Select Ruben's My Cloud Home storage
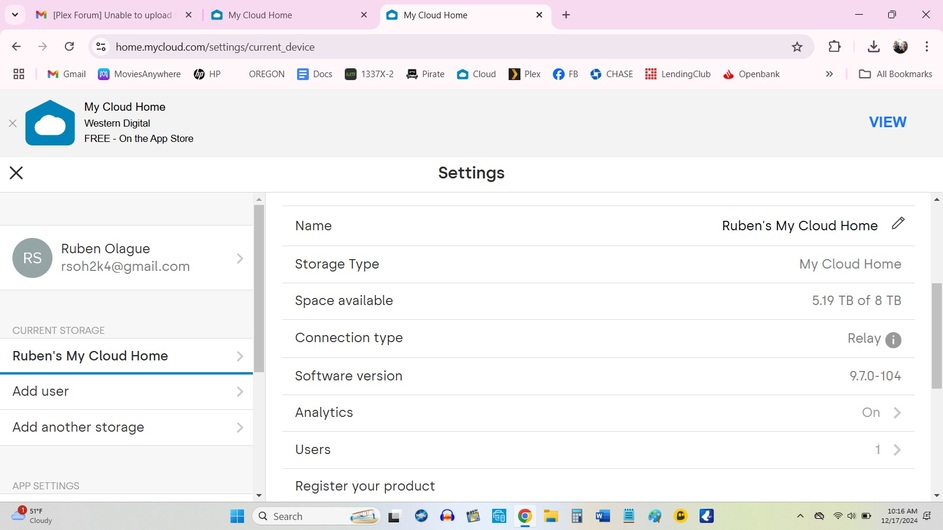The height and width of the screenshot is (530, 943). coord(126,356)
